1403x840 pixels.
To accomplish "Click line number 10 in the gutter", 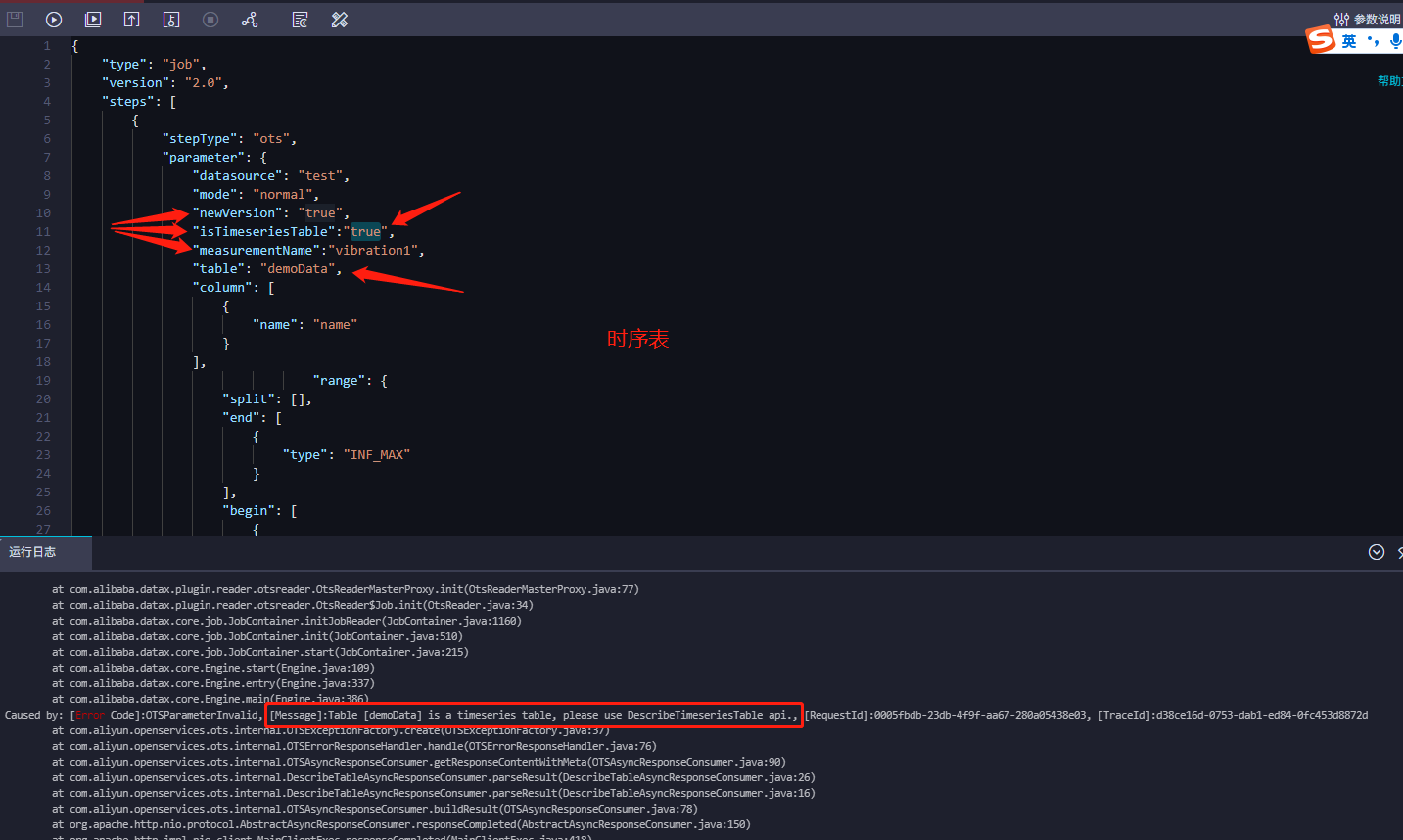I will pyautogui.click(x=43, y=212).
